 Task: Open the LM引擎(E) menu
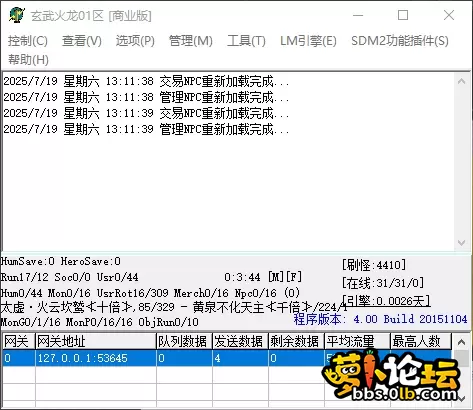(308, 41)
